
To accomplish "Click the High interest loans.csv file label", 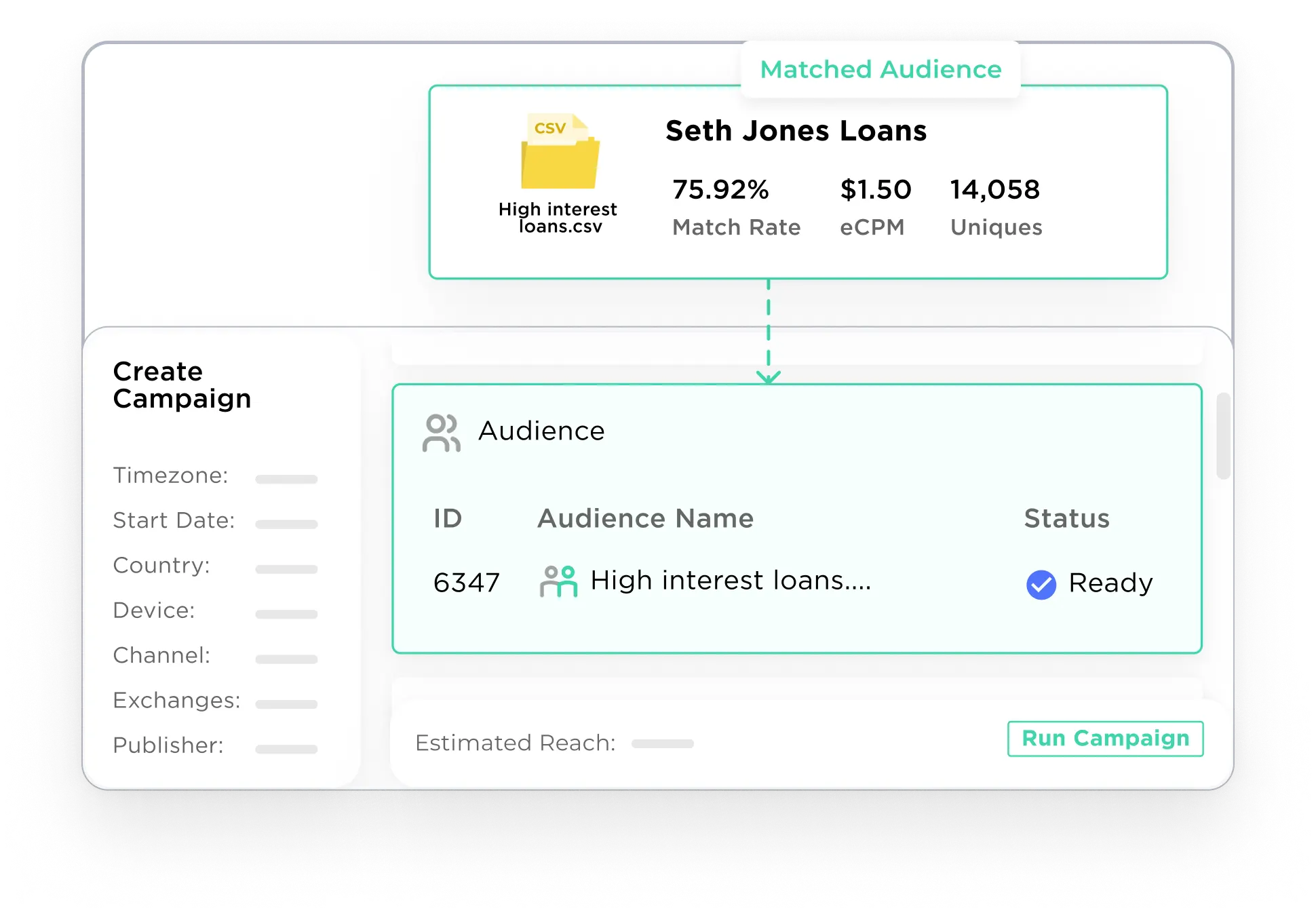I will click(558, 217).
